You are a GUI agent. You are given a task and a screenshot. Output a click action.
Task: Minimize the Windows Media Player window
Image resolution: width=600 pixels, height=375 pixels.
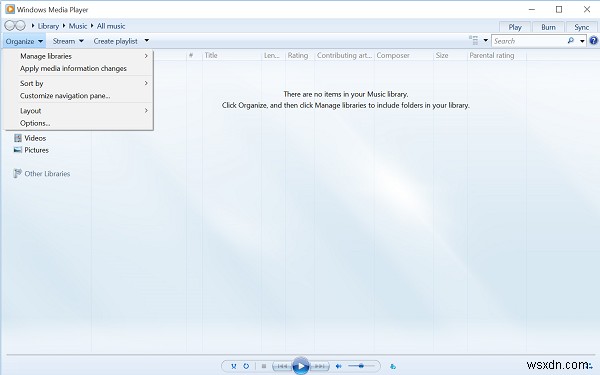point(532,9)
